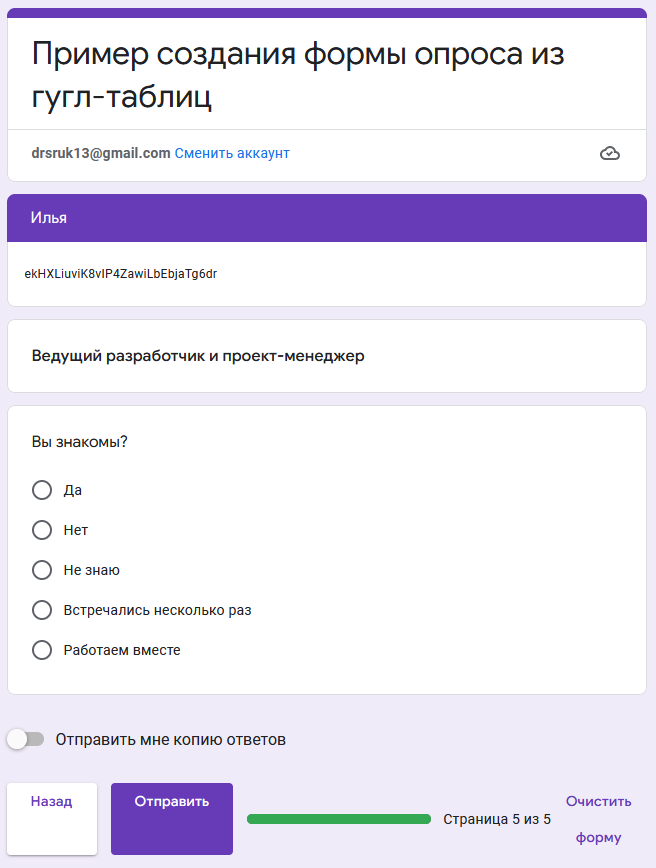Click the "Отправить мне копию ответов" label
Screen dimensions: 656x868
tap(171, 740)
